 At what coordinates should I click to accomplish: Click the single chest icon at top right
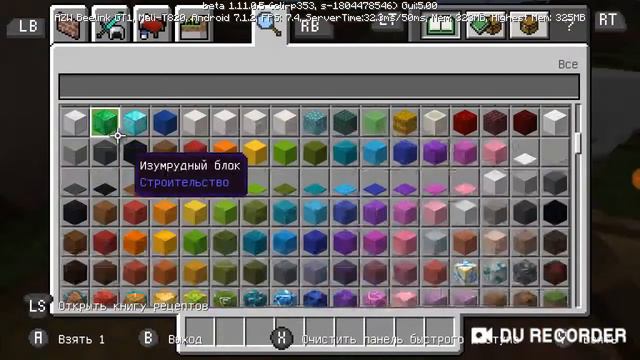[529, 26]
